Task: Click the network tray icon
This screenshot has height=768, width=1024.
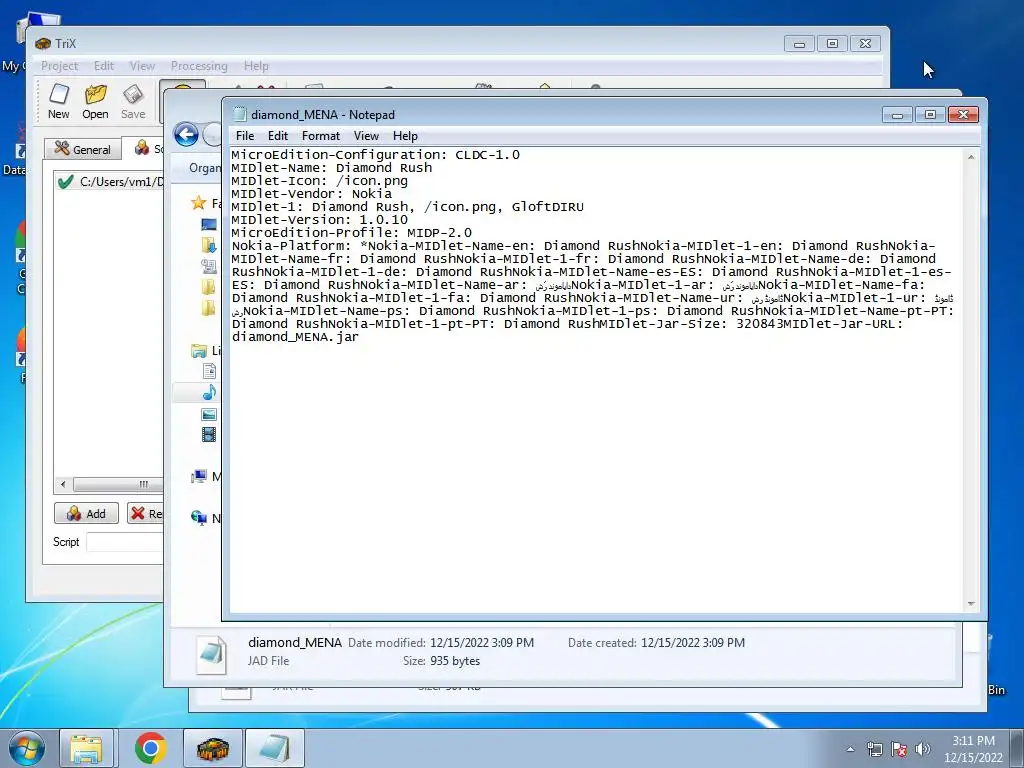Action: 874,749
